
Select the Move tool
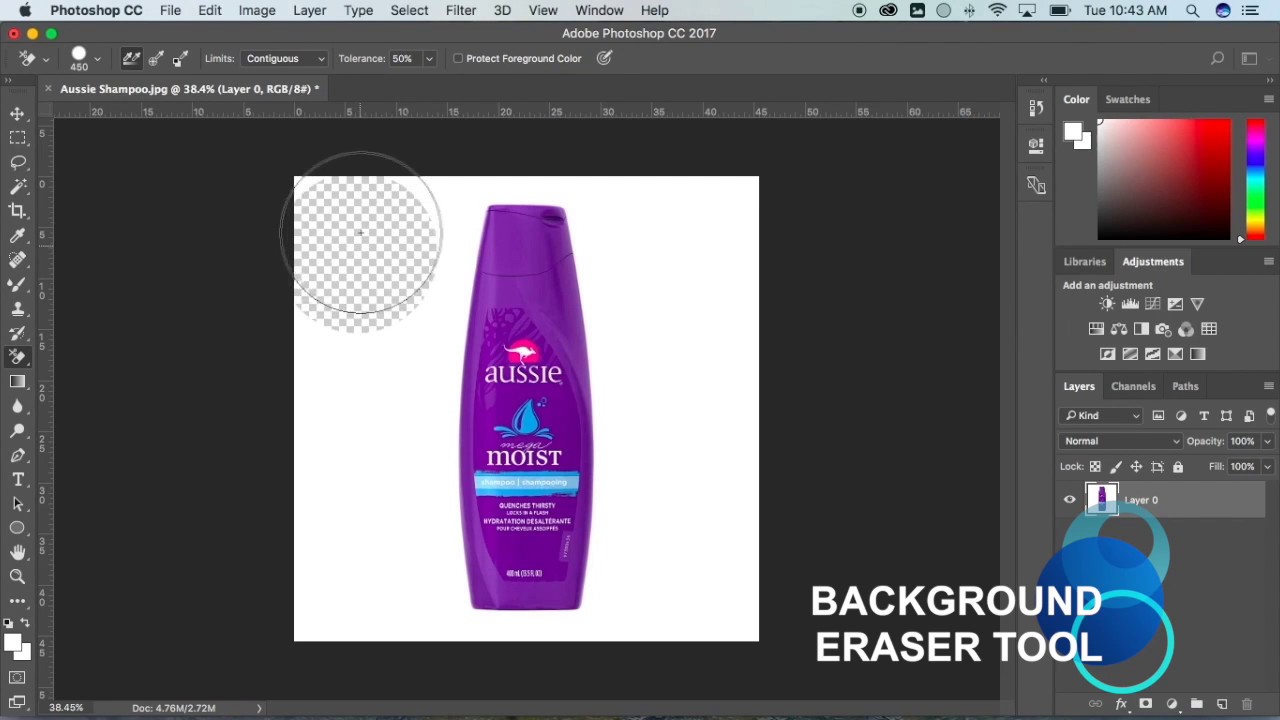[x=18, y=113]
